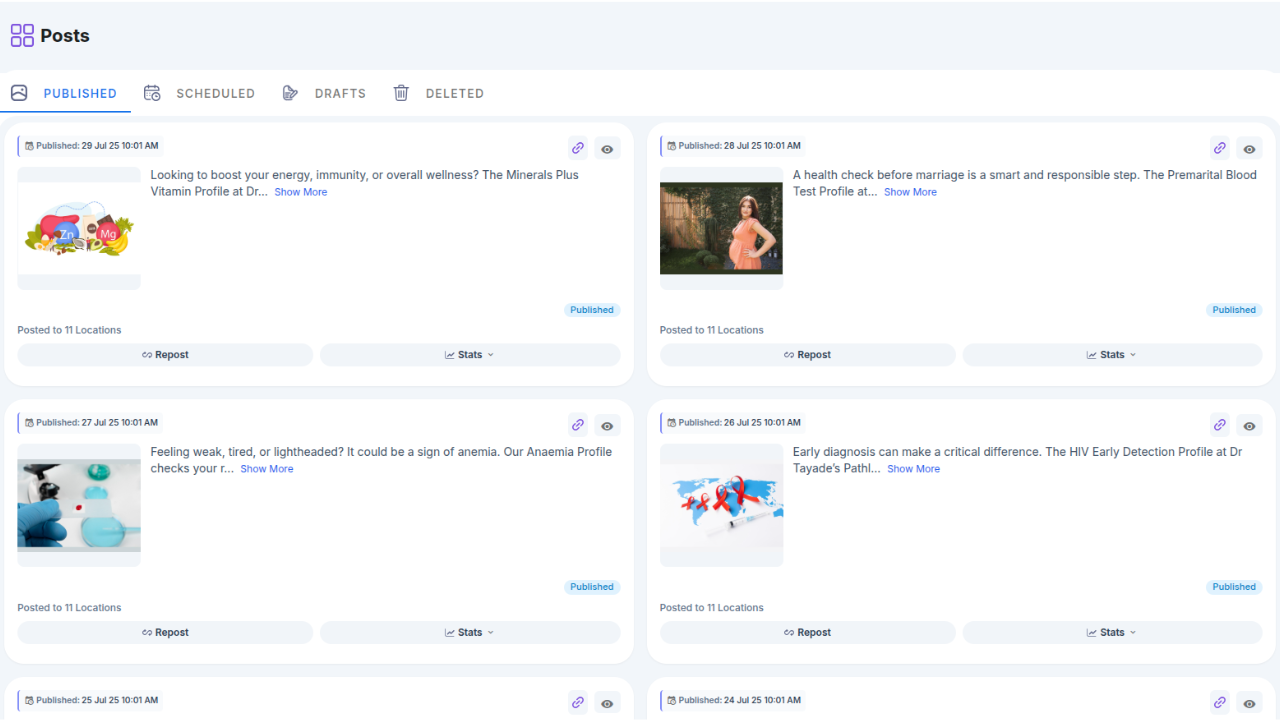
Task: Click the image icon on the Published tab
Action: [x=18, y=92]
